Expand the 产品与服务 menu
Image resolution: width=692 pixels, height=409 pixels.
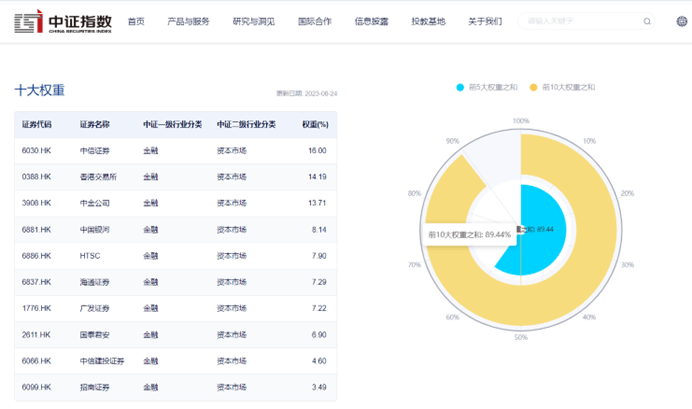click(x=188, y=21)
